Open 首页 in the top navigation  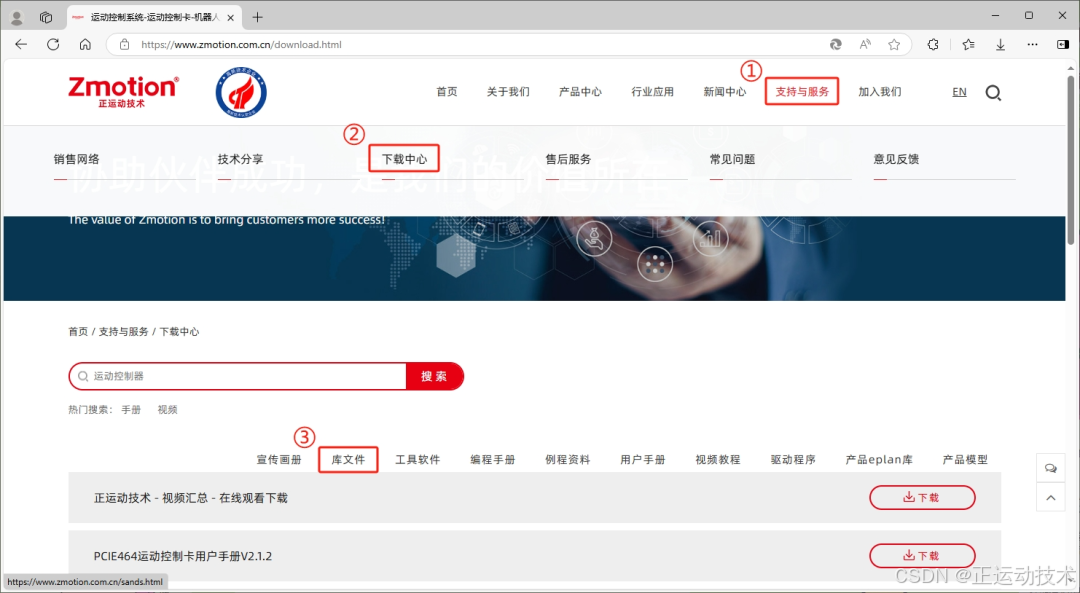447,92
